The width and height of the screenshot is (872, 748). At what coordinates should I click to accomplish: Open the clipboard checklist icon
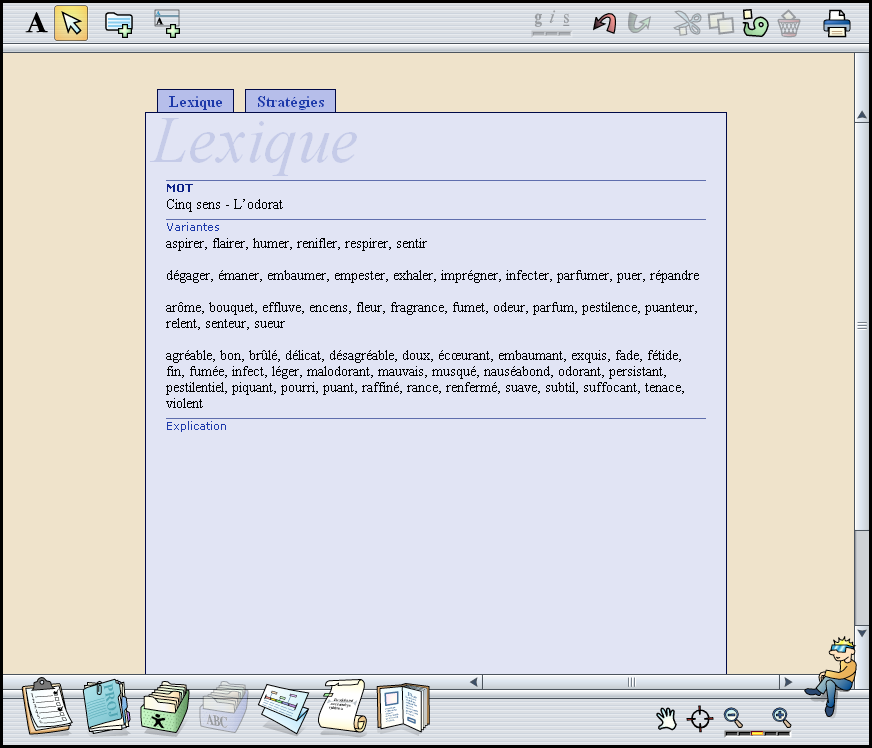tap(47, 706)
